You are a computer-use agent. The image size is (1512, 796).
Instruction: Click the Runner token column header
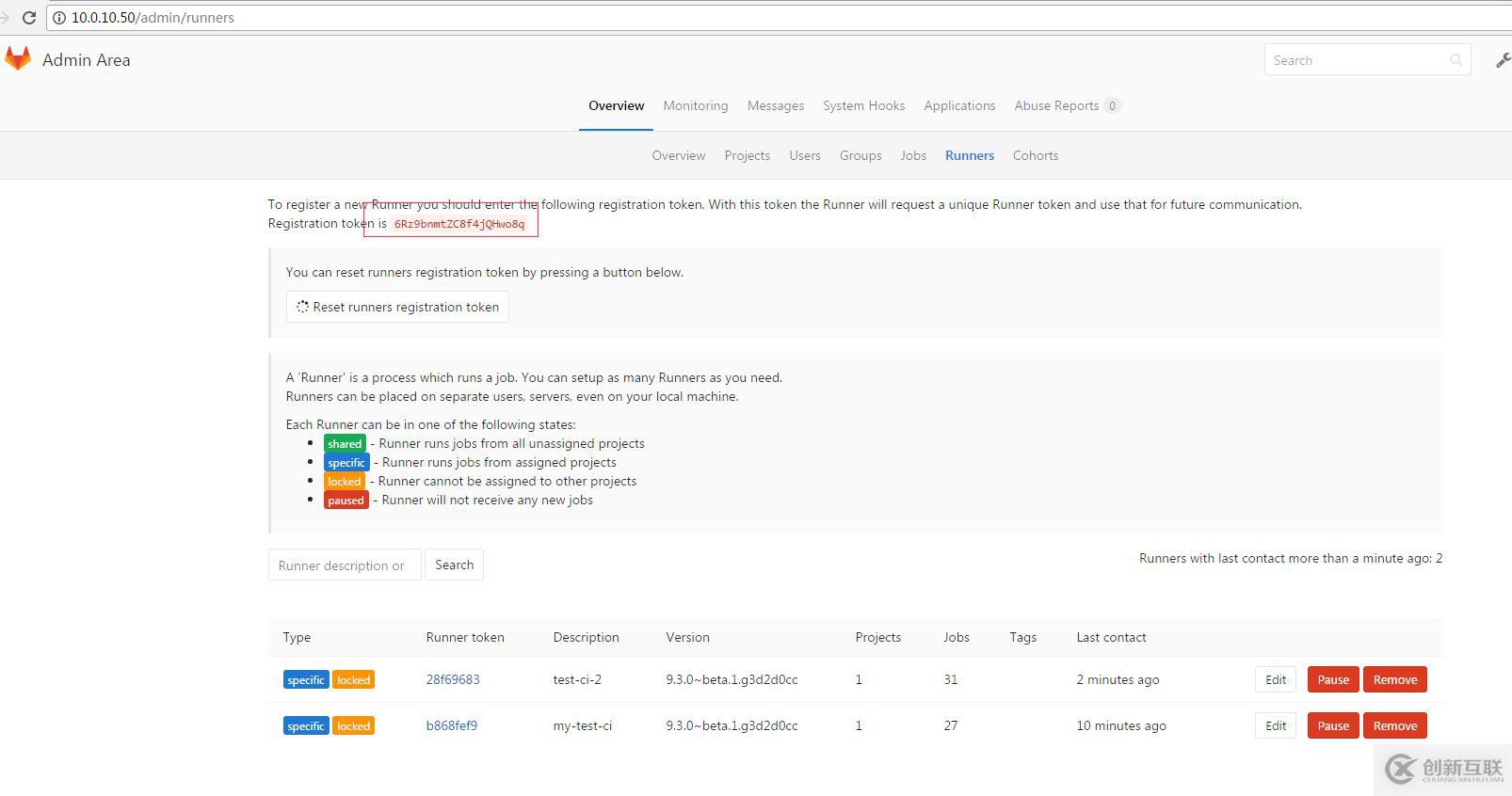tap(465, 637)
